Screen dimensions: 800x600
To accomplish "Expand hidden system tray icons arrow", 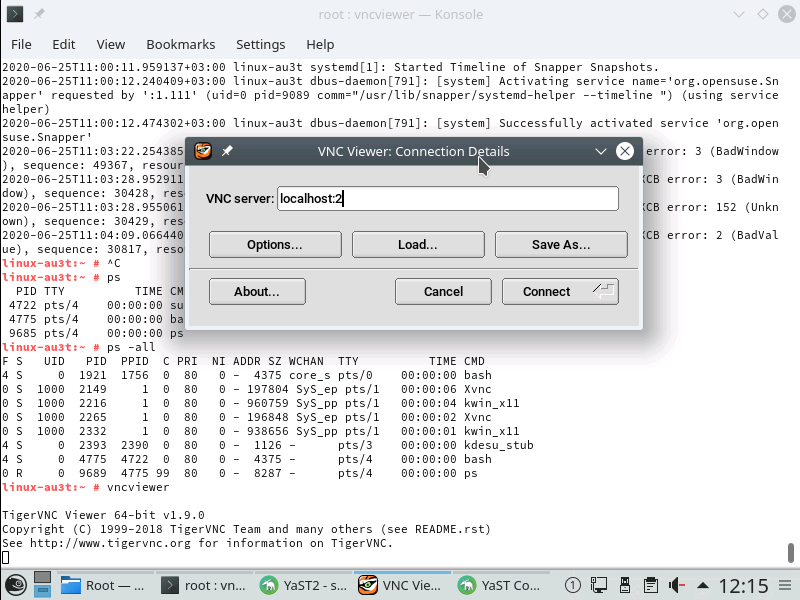I will point(703,585).
